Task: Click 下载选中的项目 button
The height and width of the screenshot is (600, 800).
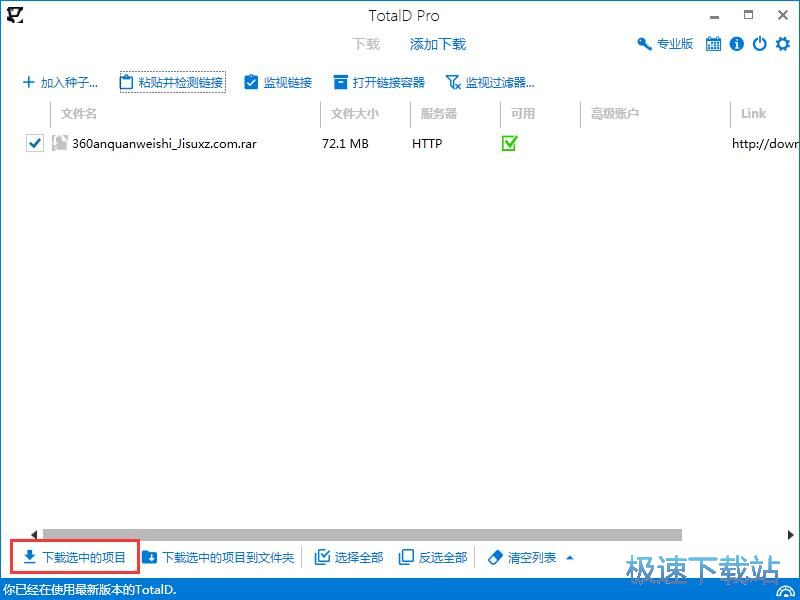Action: point(75,557)
